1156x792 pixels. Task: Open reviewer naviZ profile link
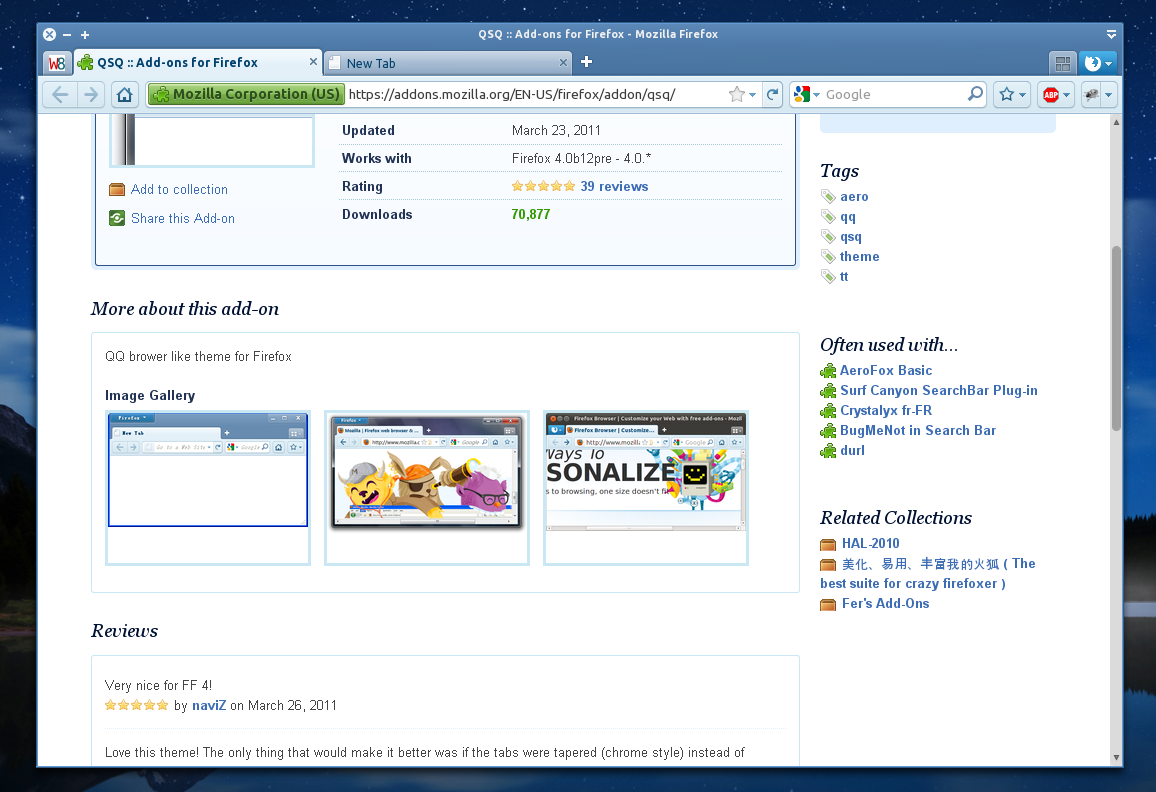[x=209, y=706]
